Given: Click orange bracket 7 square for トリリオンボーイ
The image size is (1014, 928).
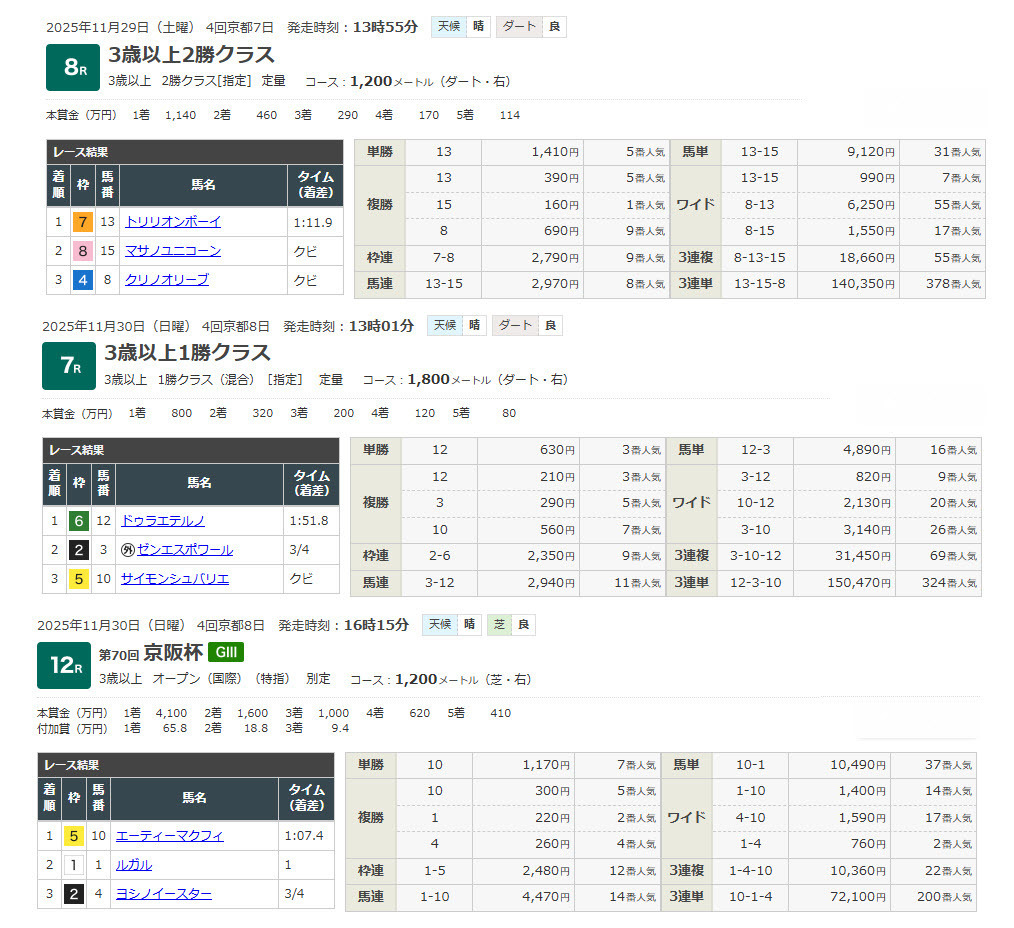Looking at the screenshot, I should pos(83,222).
